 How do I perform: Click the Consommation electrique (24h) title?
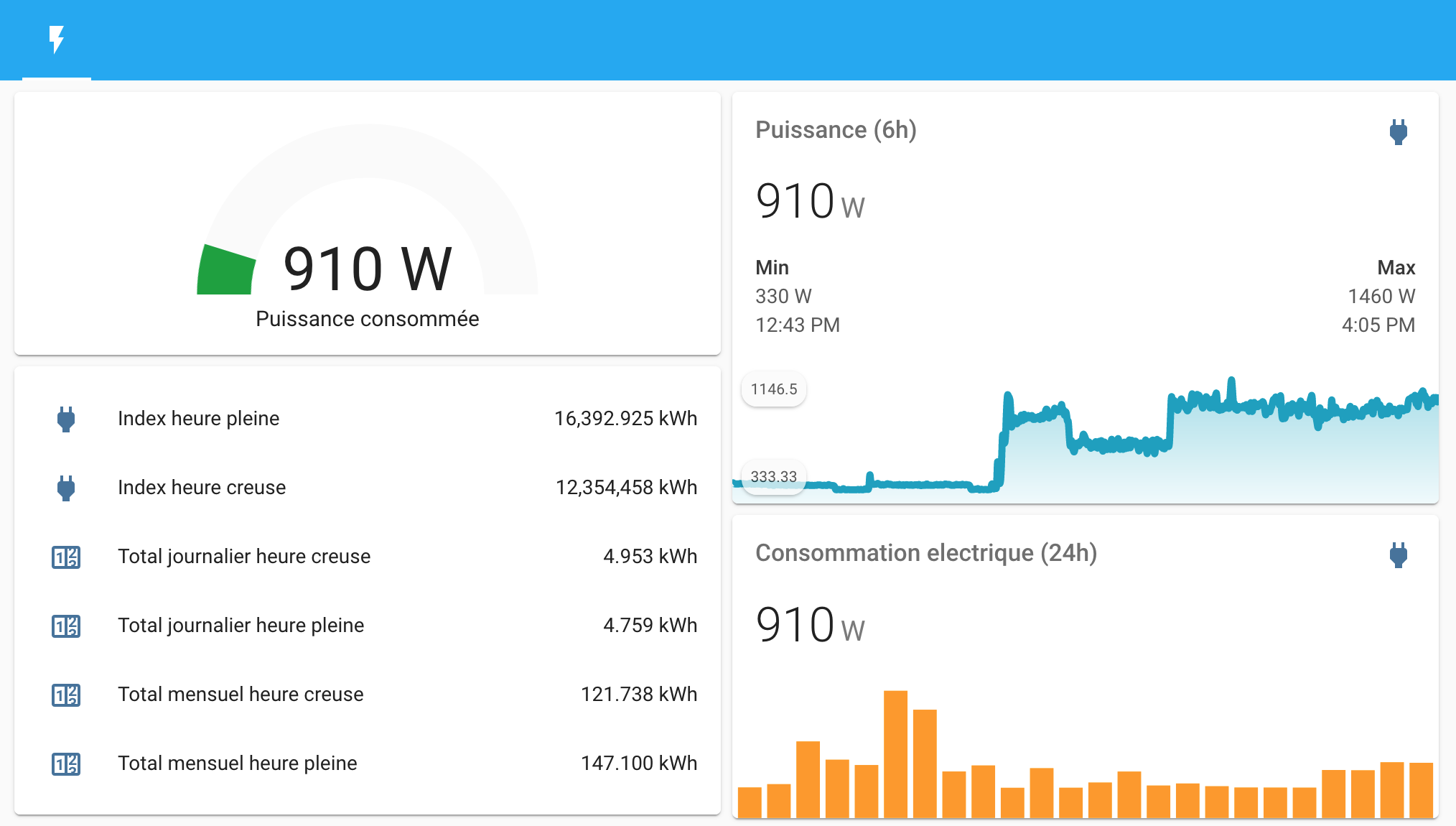pyautogui.click(x=926, y=553)
